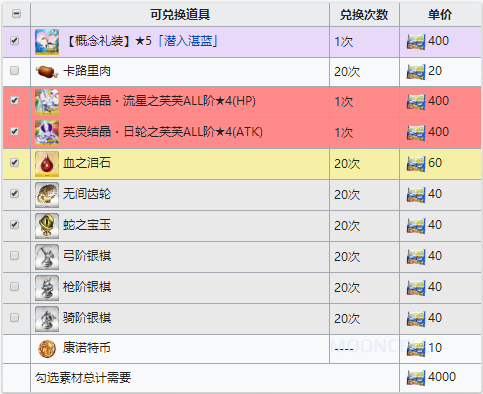This screenshot has height=394, width=483.
Task: Click the 无间齿轮 item name
Action: tap(87, 194)
